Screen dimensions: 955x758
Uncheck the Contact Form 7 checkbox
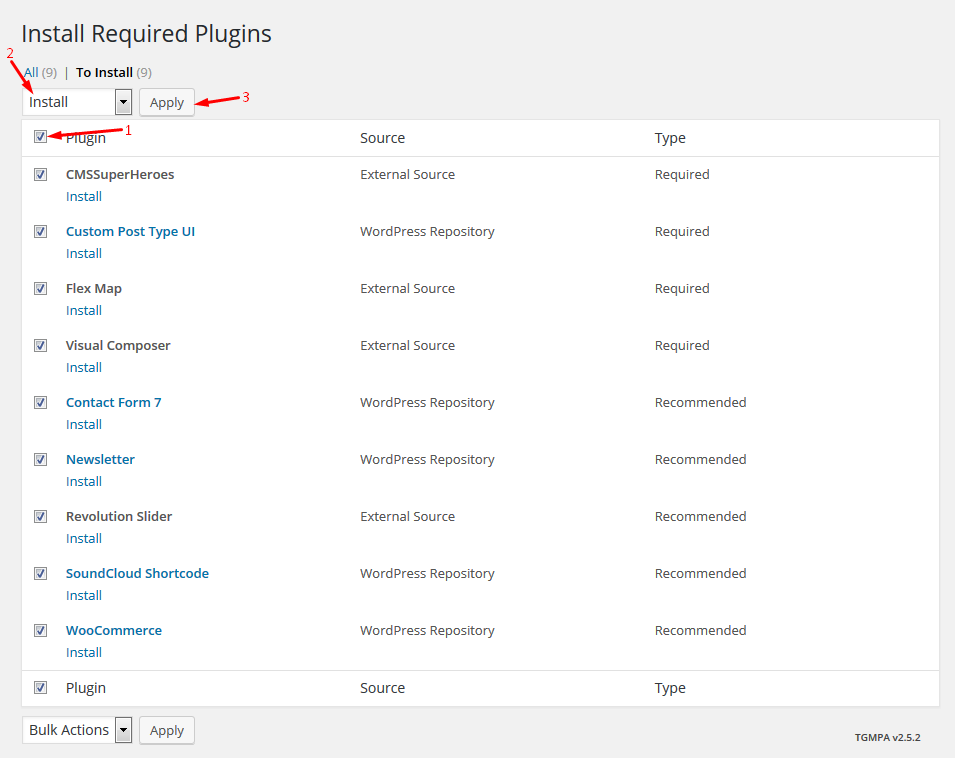point(40,402)
